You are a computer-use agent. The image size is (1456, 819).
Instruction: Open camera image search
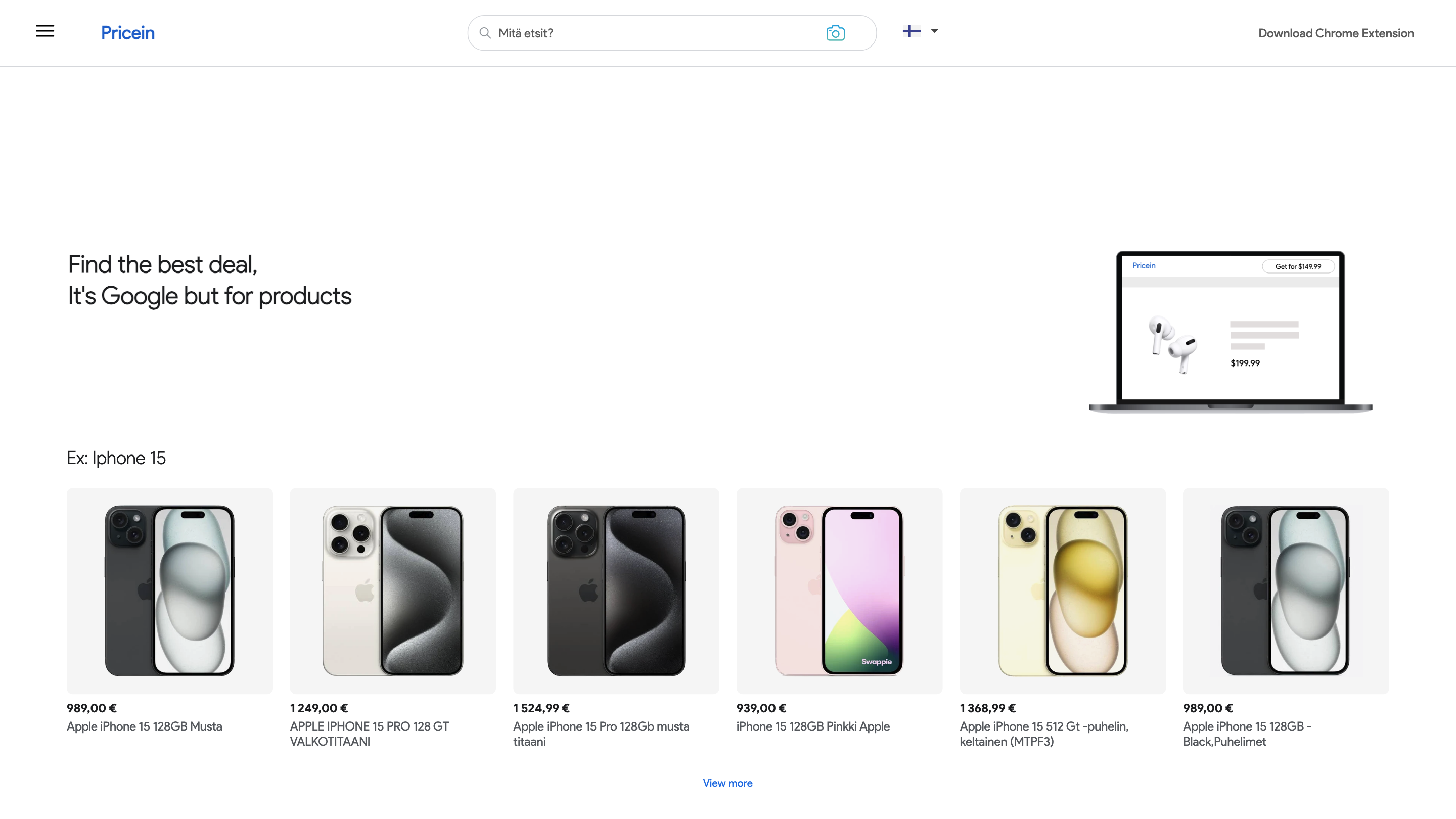[835, 33]
